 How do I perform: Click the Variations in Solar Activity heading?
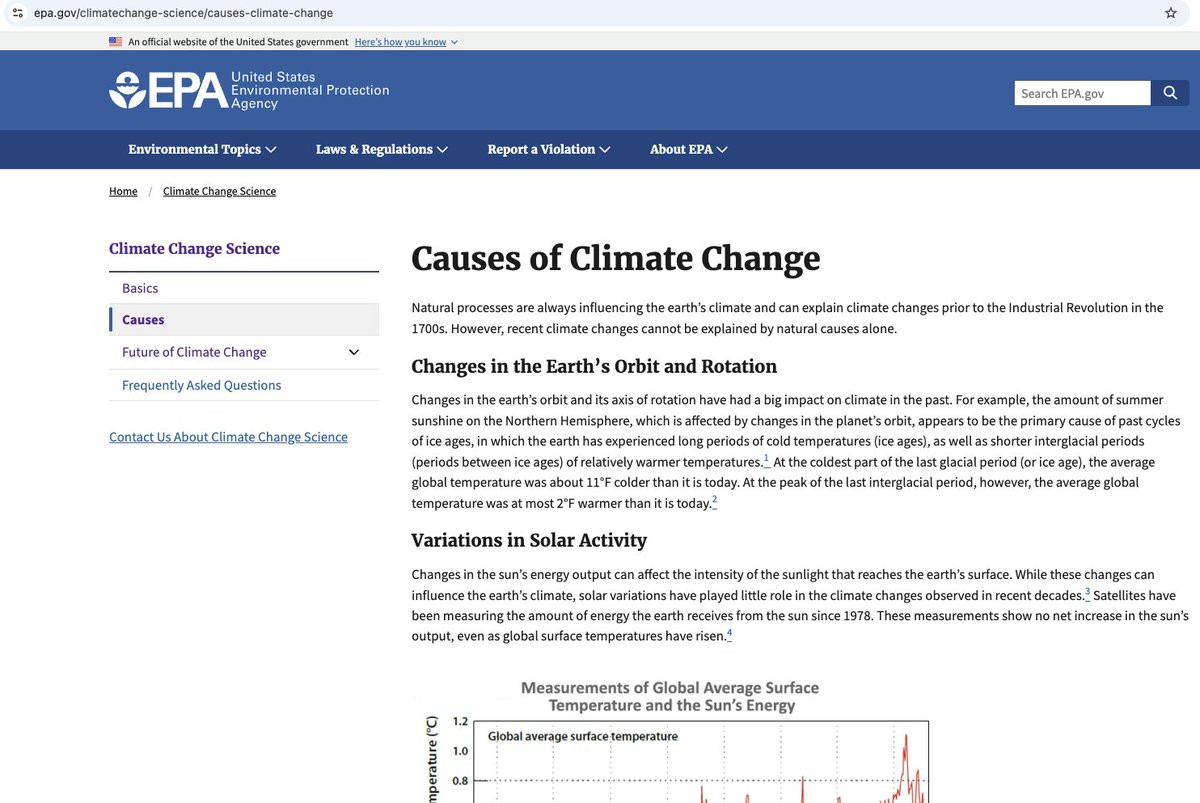[x=529, y=540]
